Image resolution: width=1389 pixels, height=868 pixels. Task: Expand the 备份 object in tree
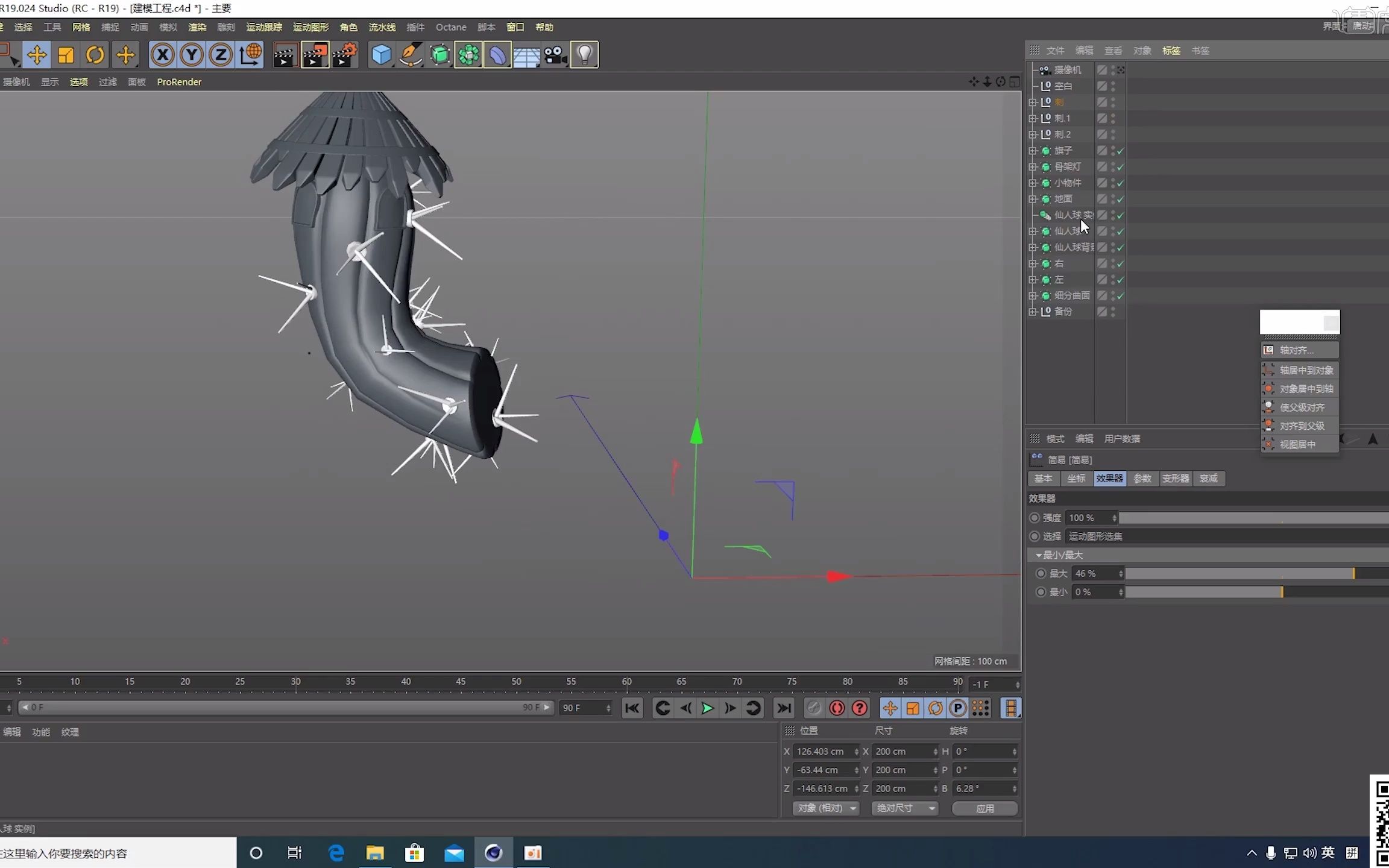click(x=1033, y=312)
